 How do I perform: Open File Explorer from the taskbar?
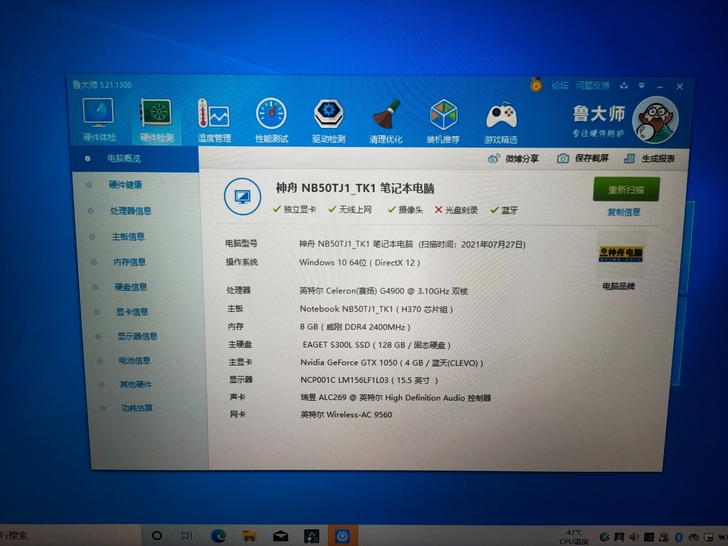point(249,536)
